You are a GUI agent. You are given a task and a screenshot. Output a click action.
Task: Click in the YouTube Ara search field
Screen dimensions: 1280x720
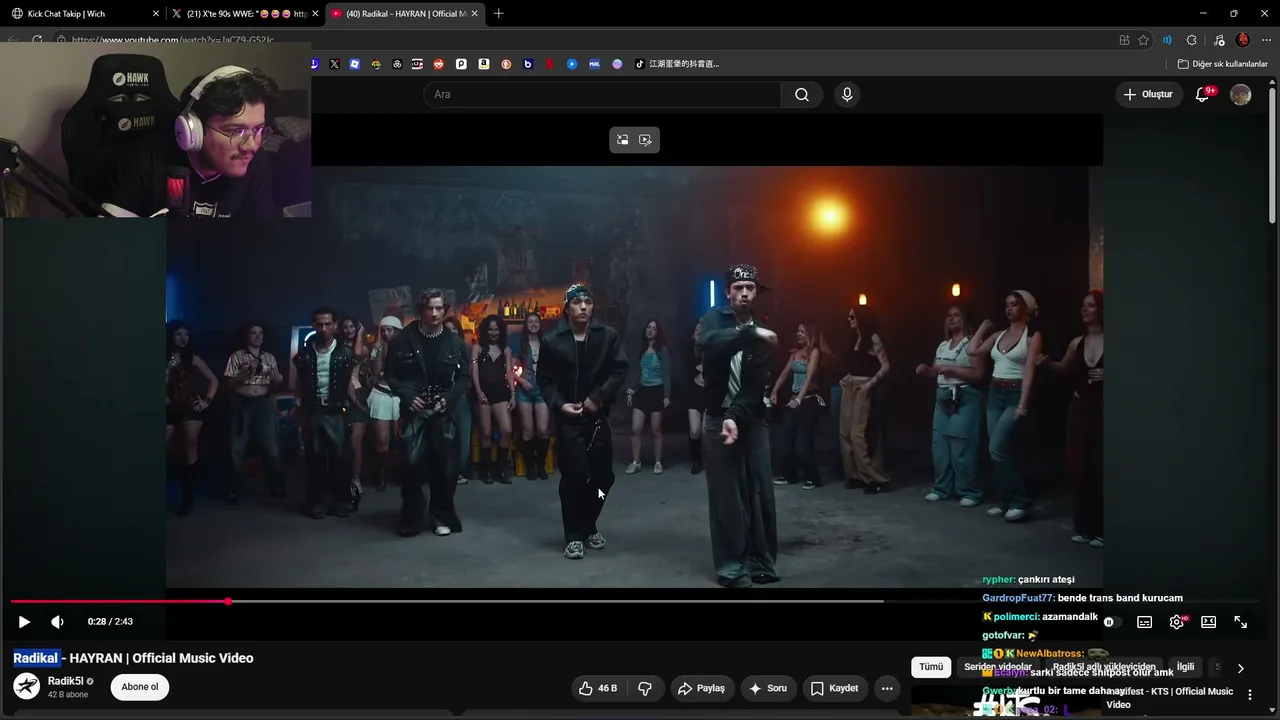tap(602, 94)
